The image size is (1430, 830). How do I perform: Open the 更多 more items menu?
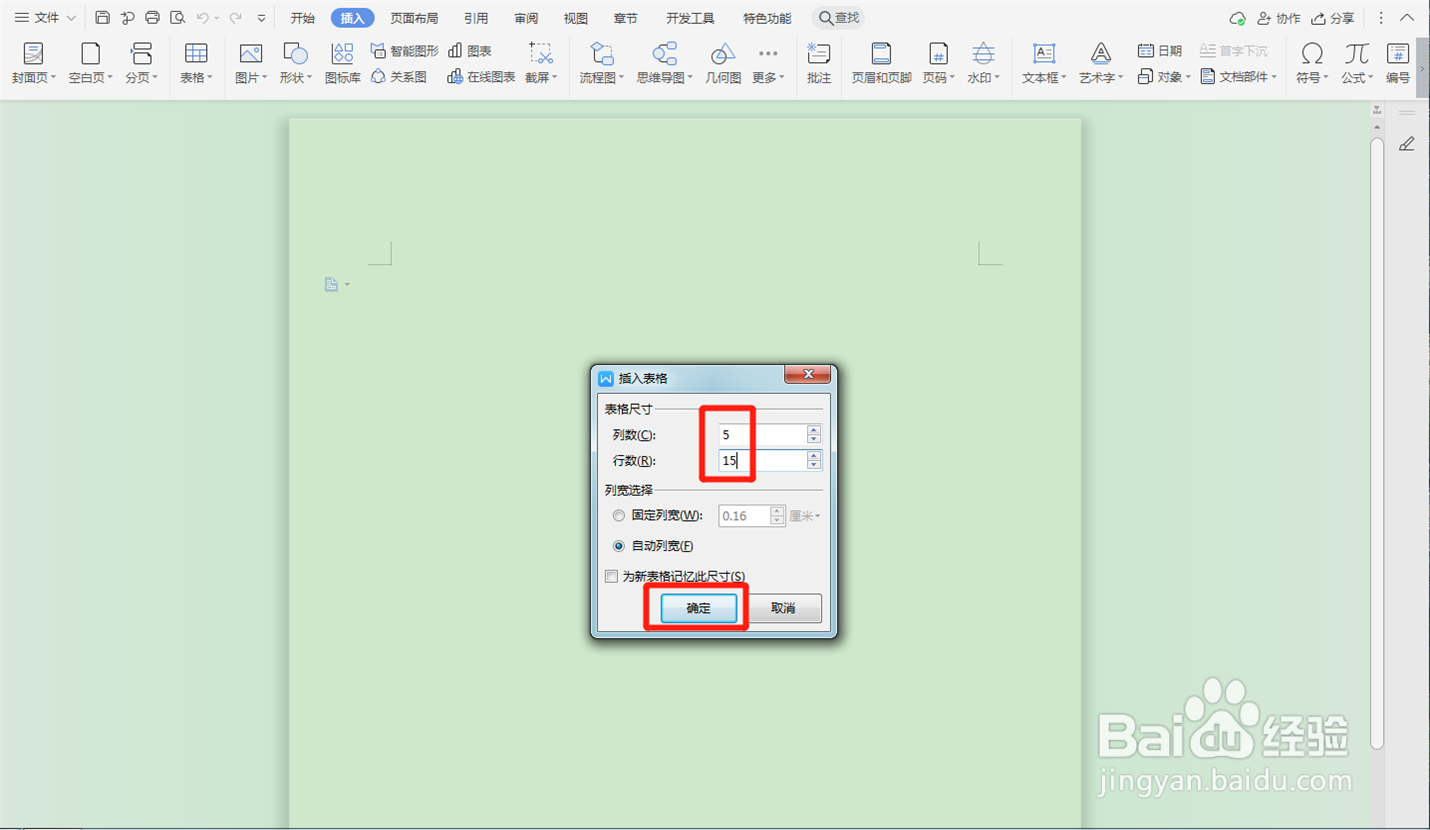click(768, 63)
